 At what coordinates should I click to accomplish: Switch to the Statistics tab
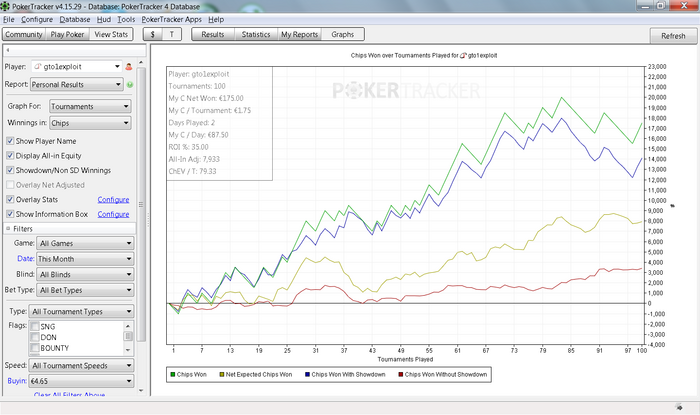pos(256,34)
